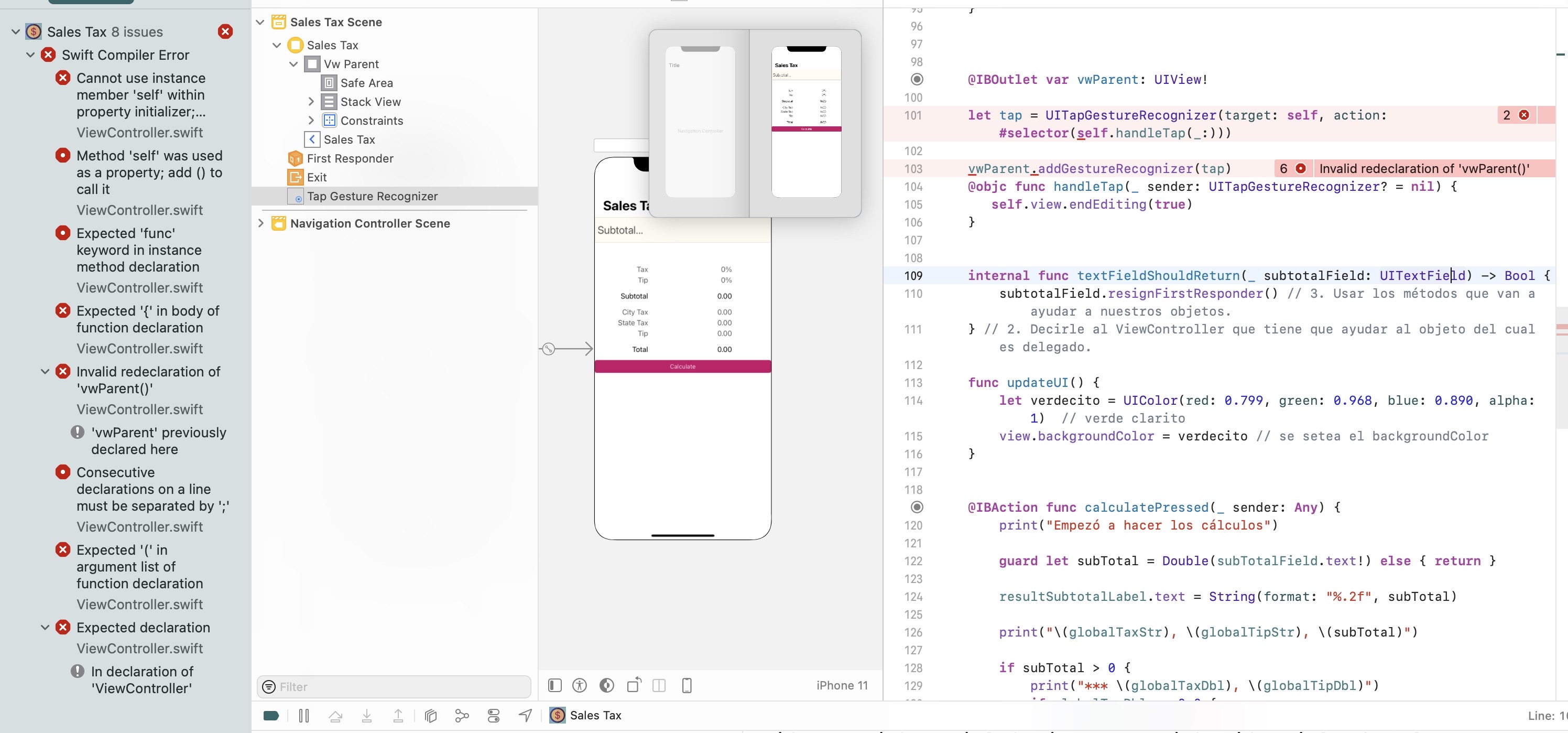Toggle breakpoints activation in debug bar
Viewport: 1568px width, 733px height.
pyautogui.click(x=271, y=715)
